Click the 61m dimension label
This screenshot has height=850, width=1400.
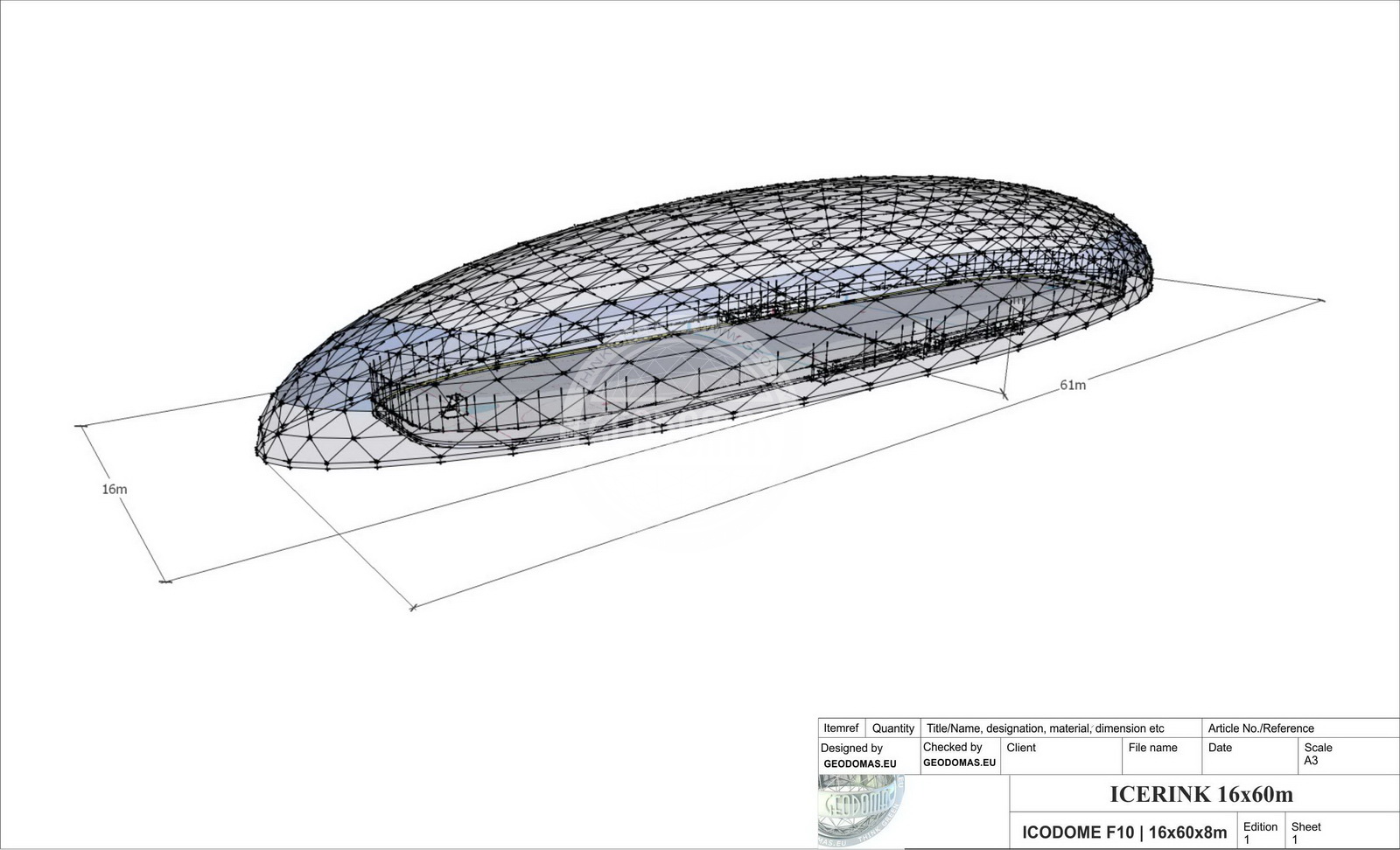1073,383
